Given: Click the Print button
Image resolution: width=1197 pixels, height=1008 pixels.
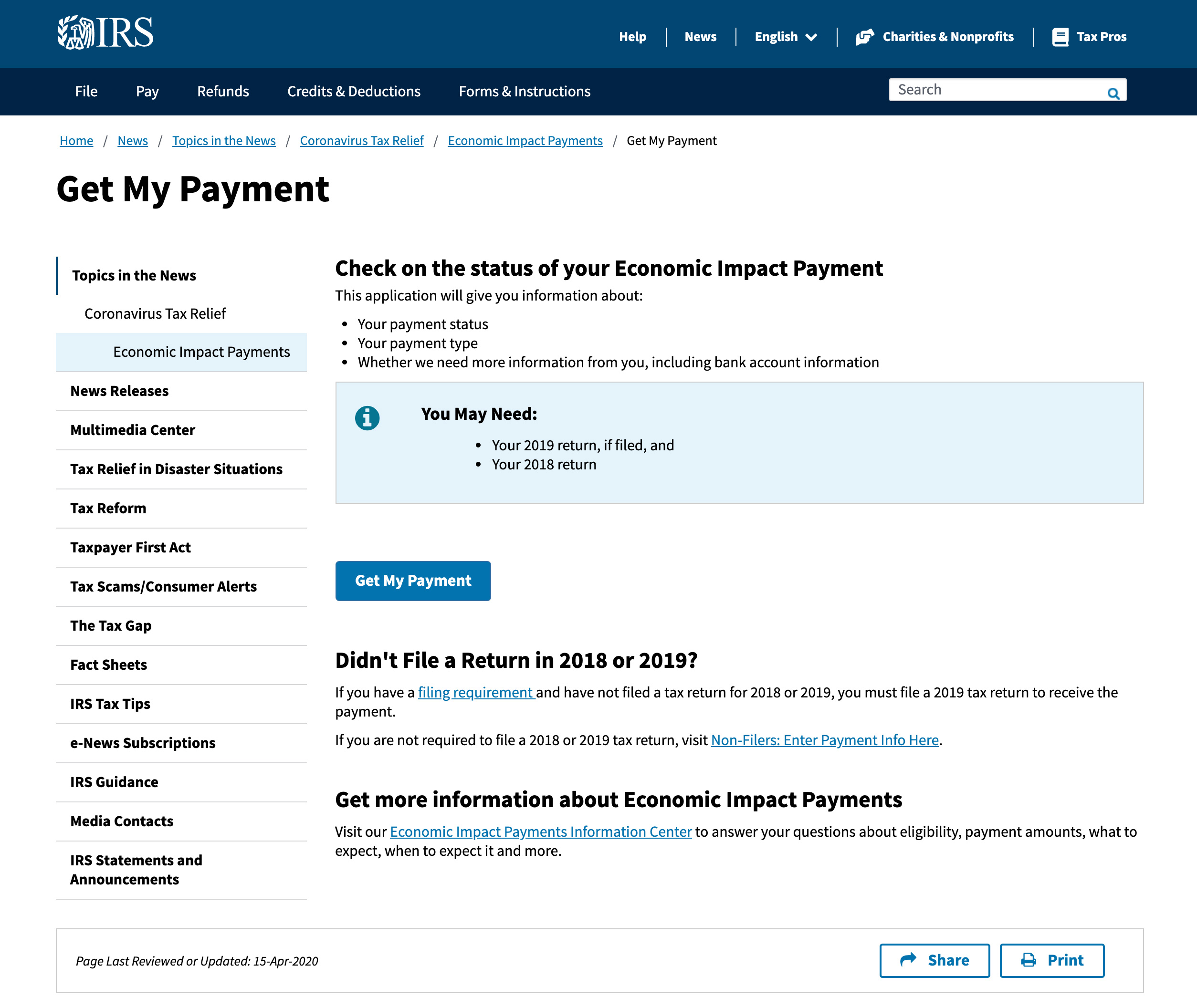Looking at the screenshot, I should (1052, 961).
